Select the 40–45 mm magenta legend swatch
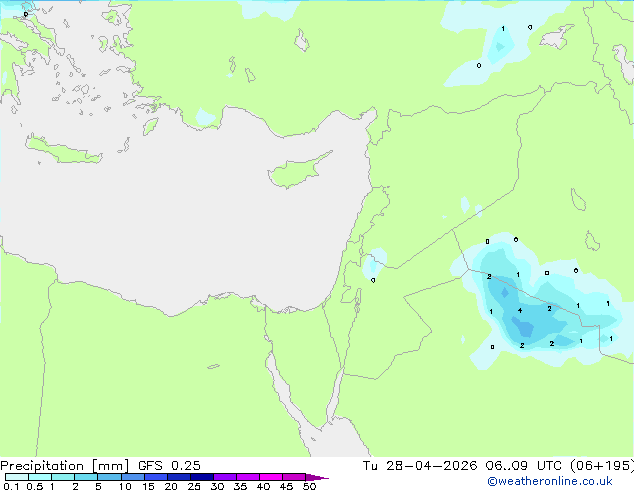The width and height of the screenshot is (634, 490). (x=271, y=477)
